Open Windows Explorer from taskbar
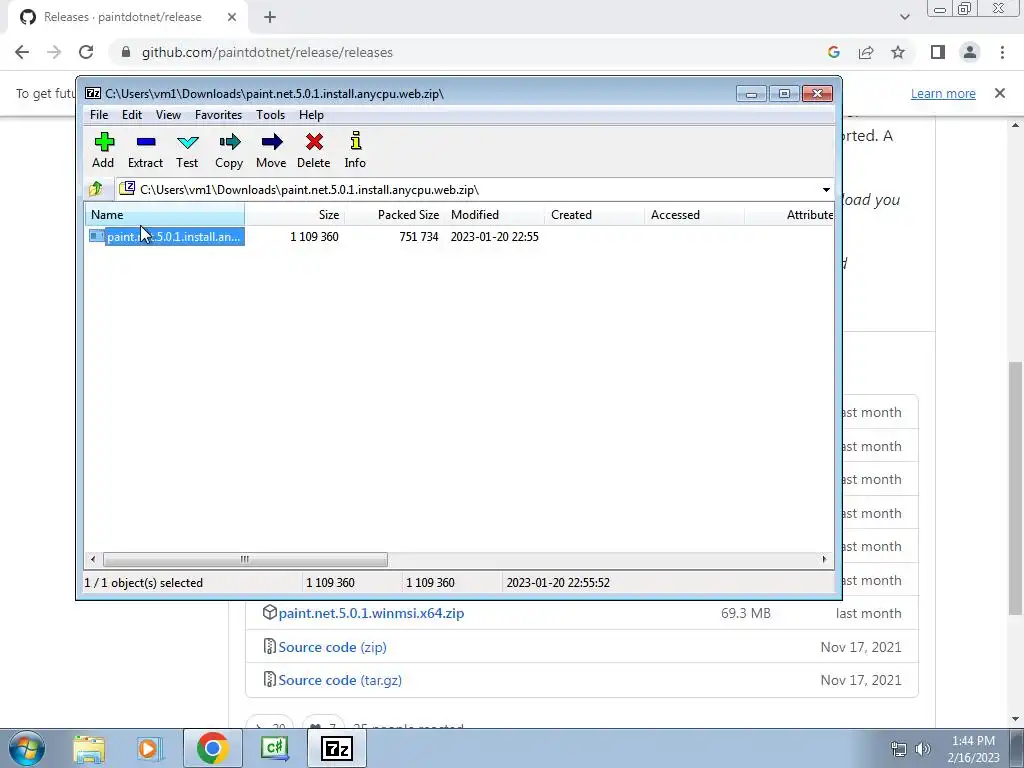The height and width of the screenshot is (768, 1024). click(89, 748)
